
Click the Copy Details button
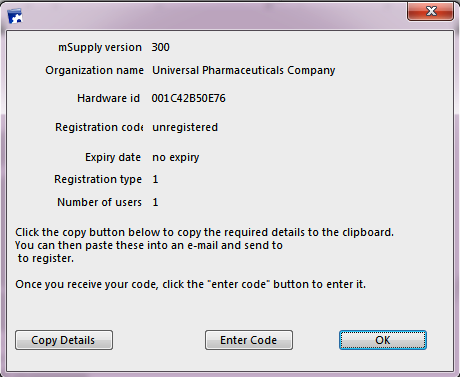coord(64,340)
